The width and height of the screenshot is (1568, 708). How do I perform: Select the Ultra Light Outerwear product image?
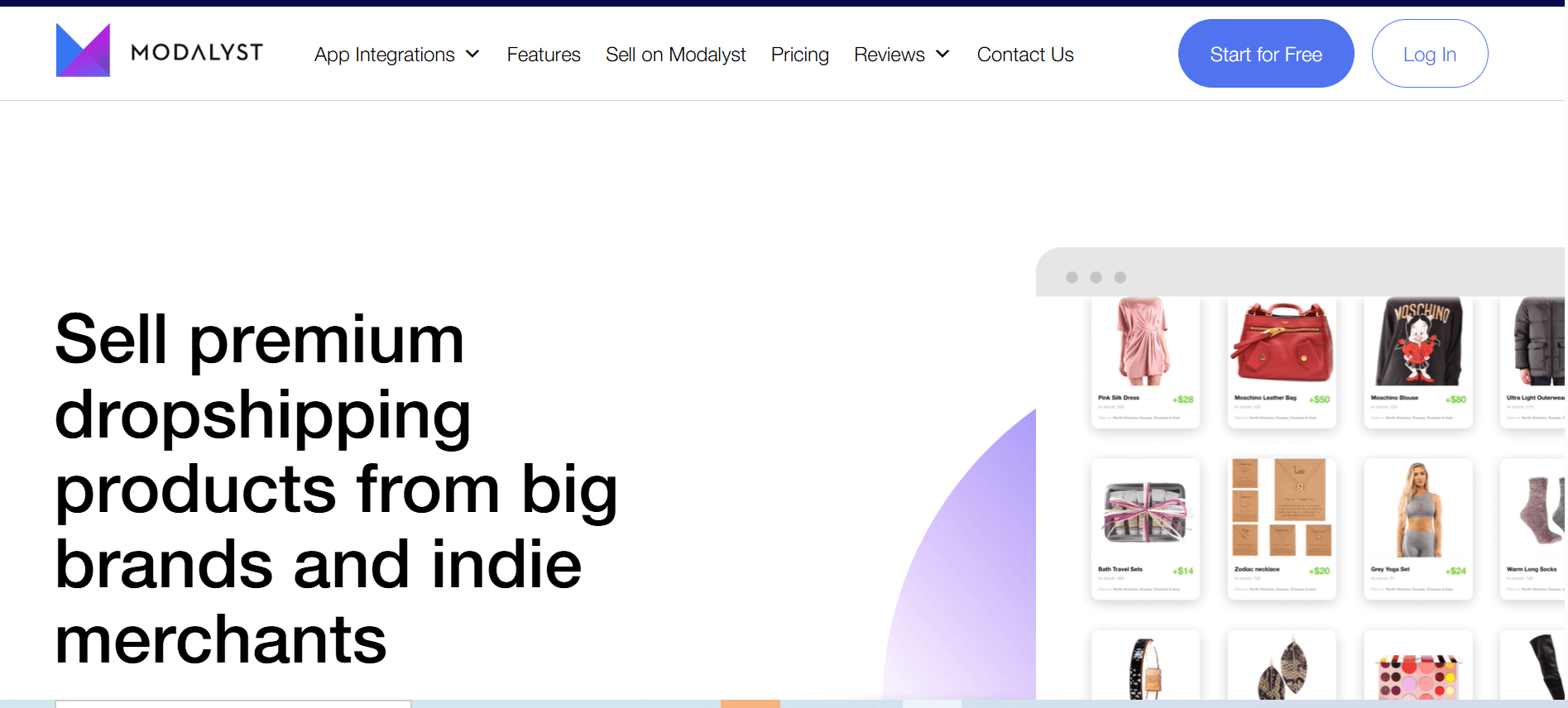[x=1538, y=342]
